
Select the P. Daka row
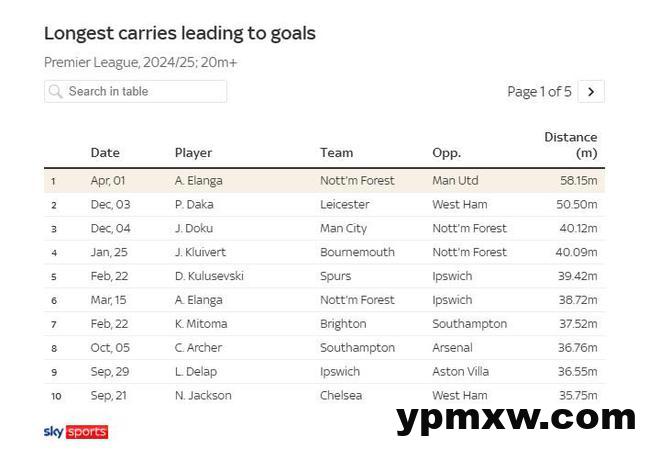[325, 205]
